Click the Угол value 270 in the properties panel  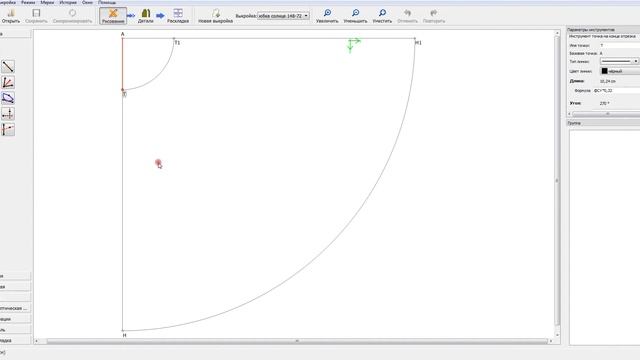tap(604, 104)
